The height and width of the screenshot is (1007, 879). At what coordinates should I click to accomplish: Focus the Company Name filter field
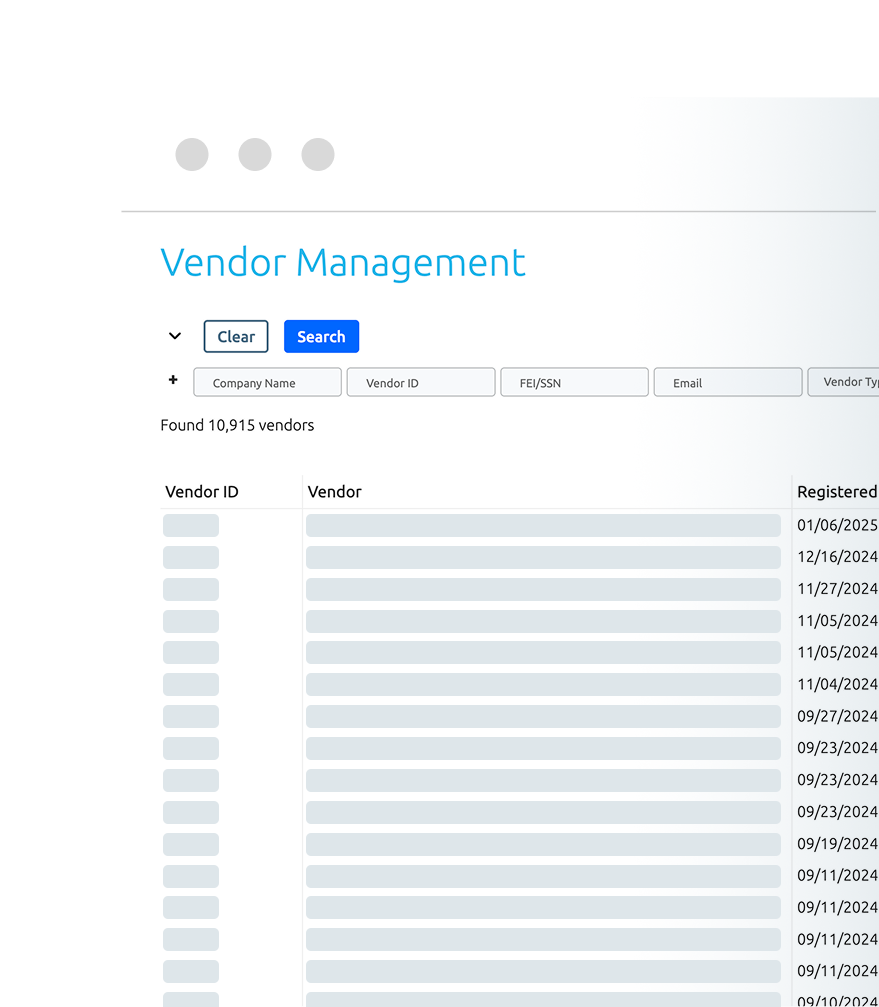pos(267,383)
